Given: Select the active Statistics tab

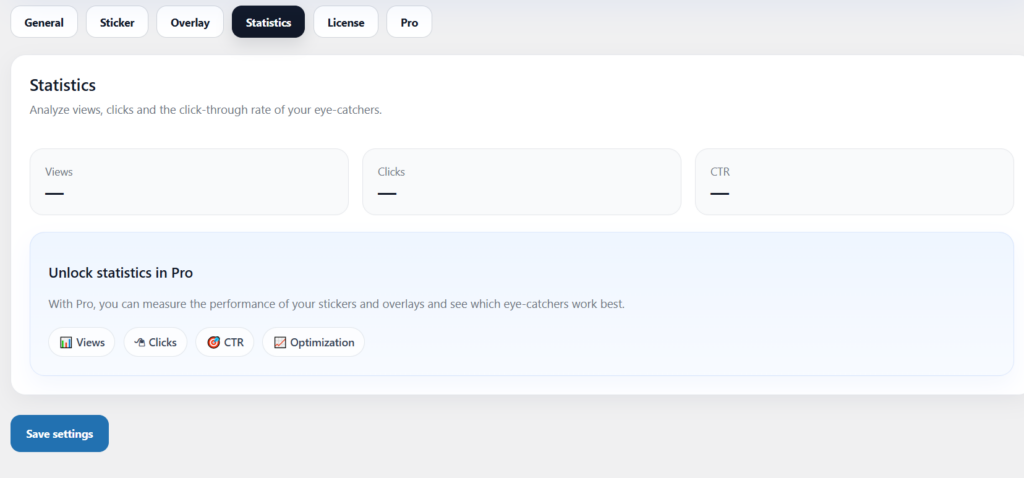Looking at the screenshot, I should 268,22.
